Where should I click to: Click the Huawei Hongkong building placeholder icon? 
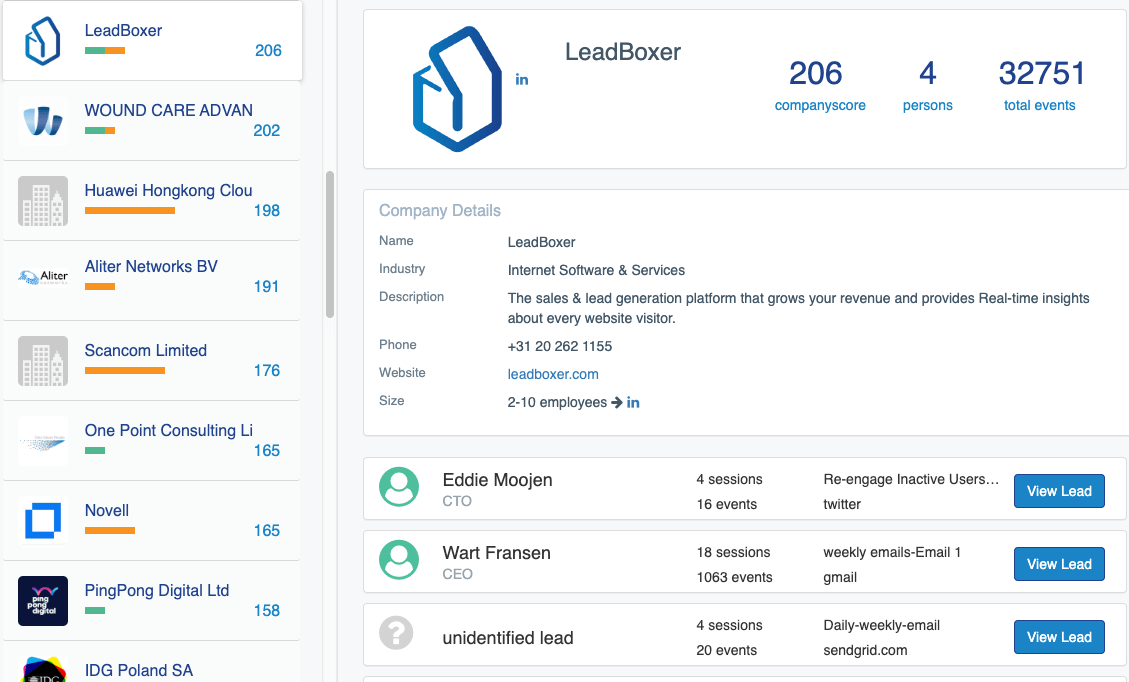(43, 201)
